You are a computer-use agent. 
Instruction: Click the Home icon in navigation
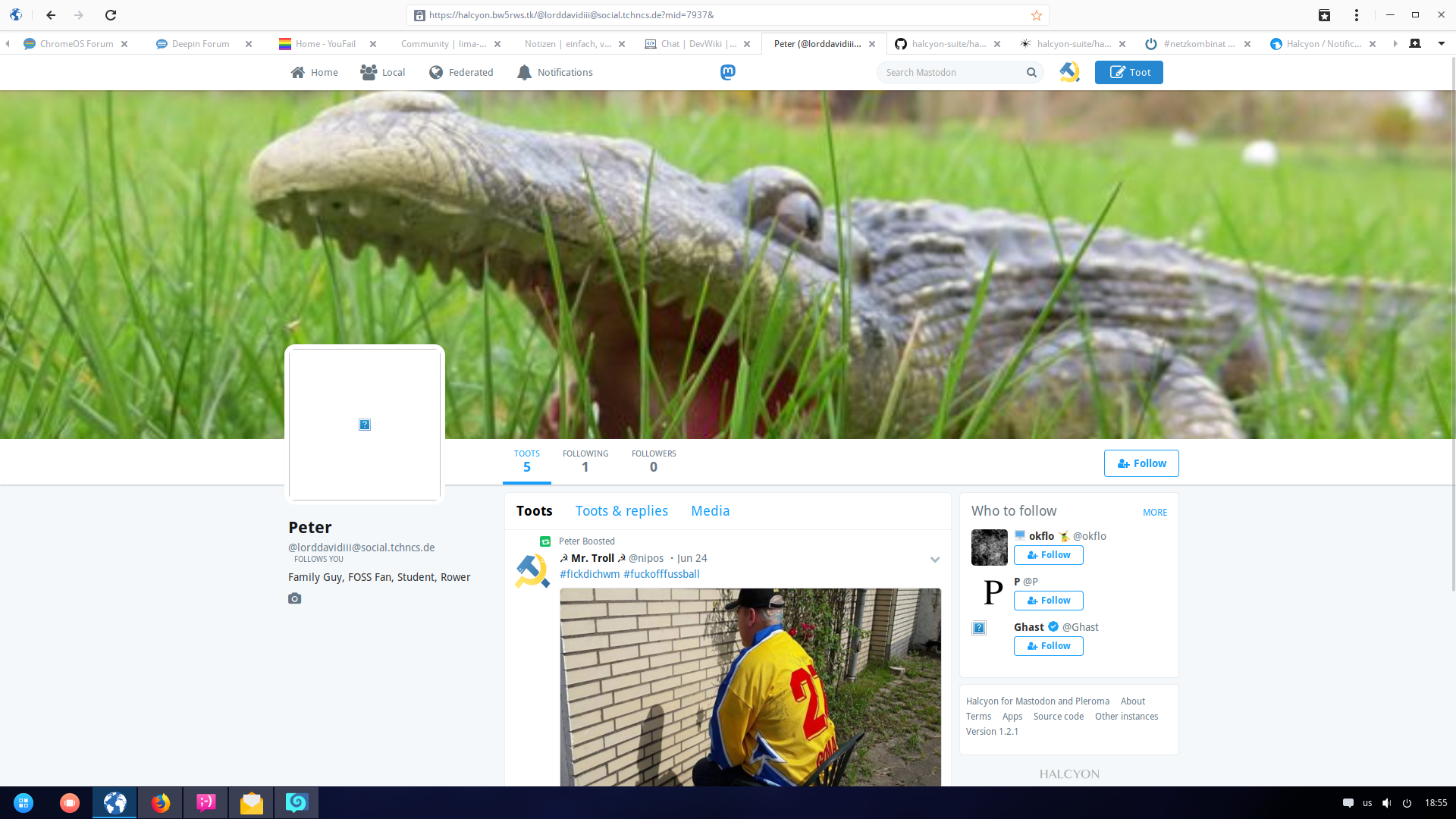(x=298, y=73)
